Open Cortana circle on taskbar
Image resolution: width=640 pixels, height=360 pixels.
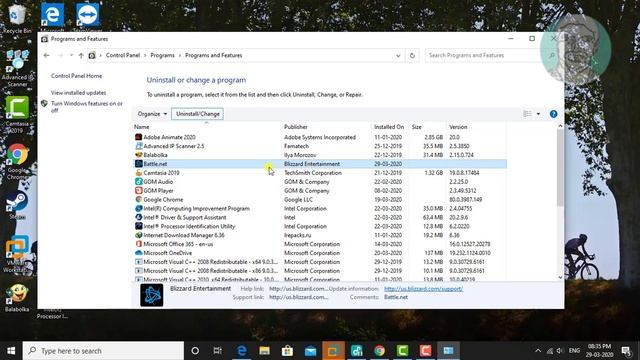tap(195, 351)
